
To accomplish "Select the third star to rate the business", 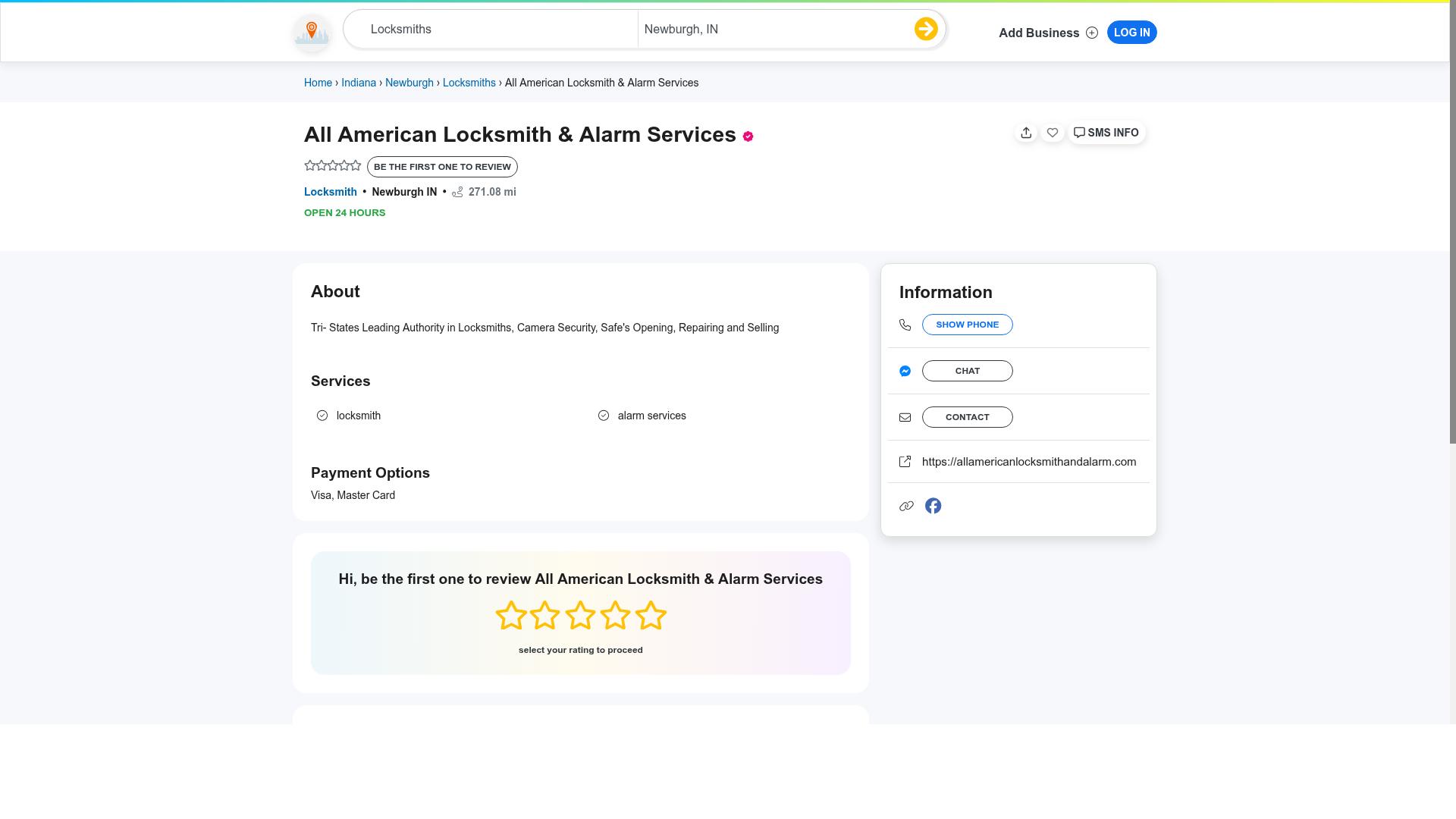I will [580, 615].
